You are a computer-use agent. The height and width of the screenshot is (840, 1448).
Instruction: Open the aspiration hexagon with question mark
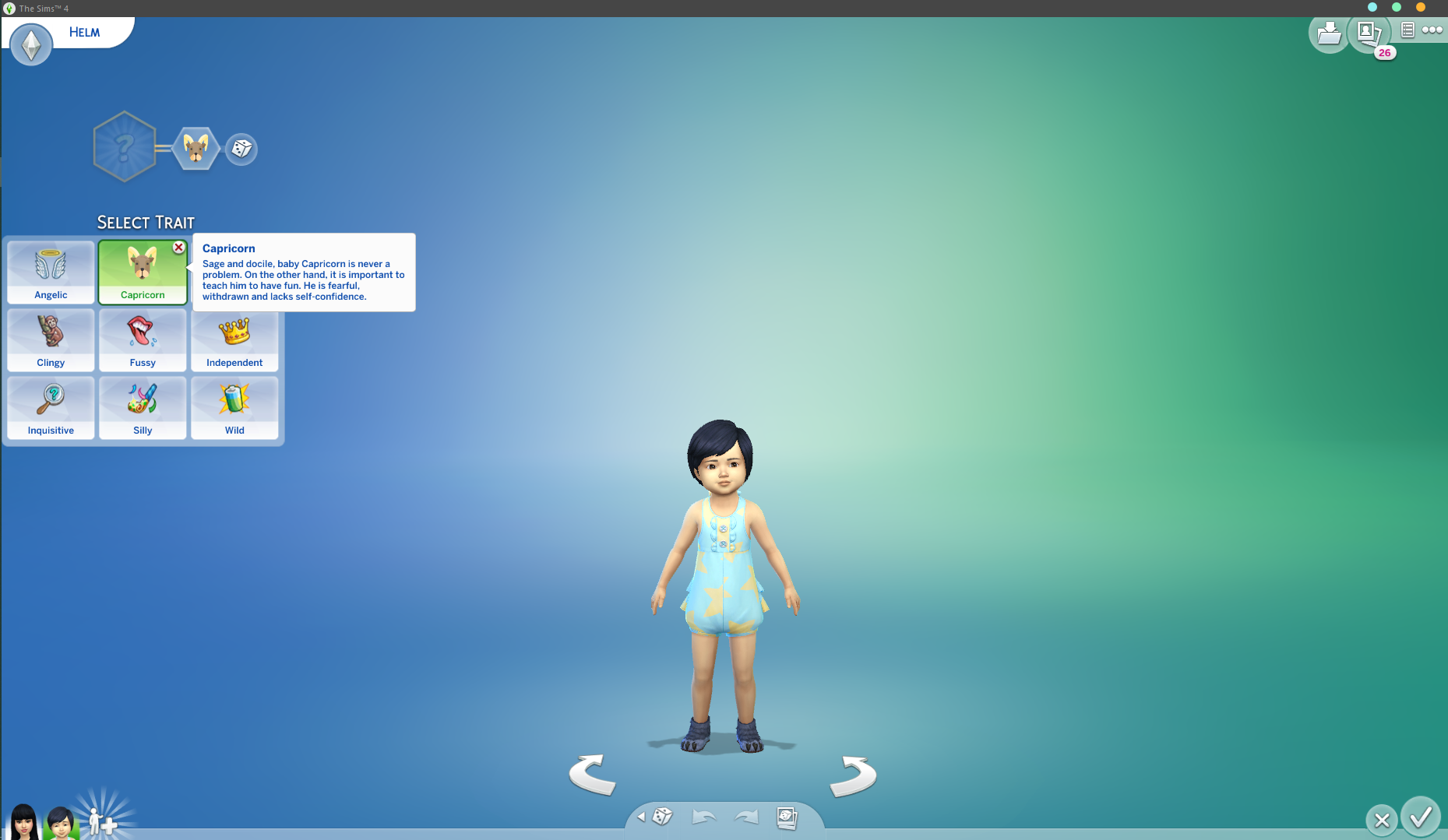click(124, 146)
